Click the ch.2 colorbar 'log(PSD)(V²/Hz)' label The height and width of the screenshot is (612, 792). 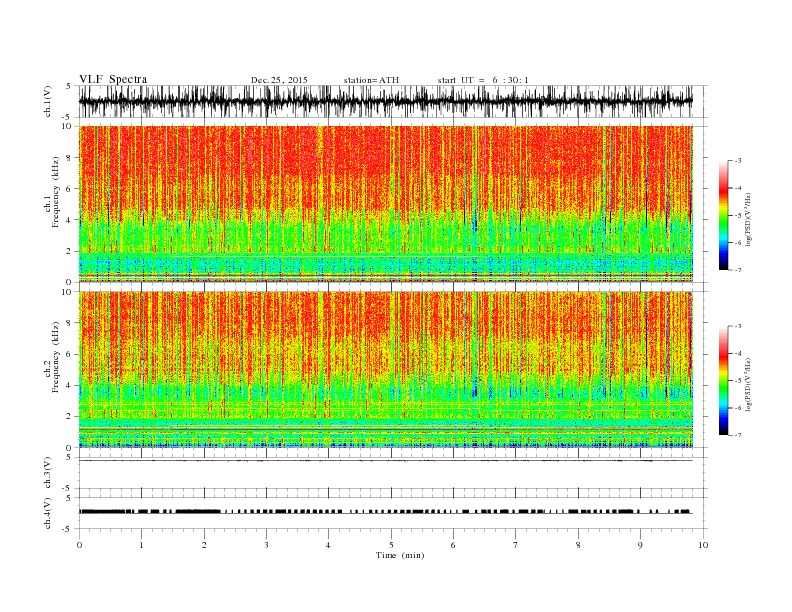coord(748,384)
